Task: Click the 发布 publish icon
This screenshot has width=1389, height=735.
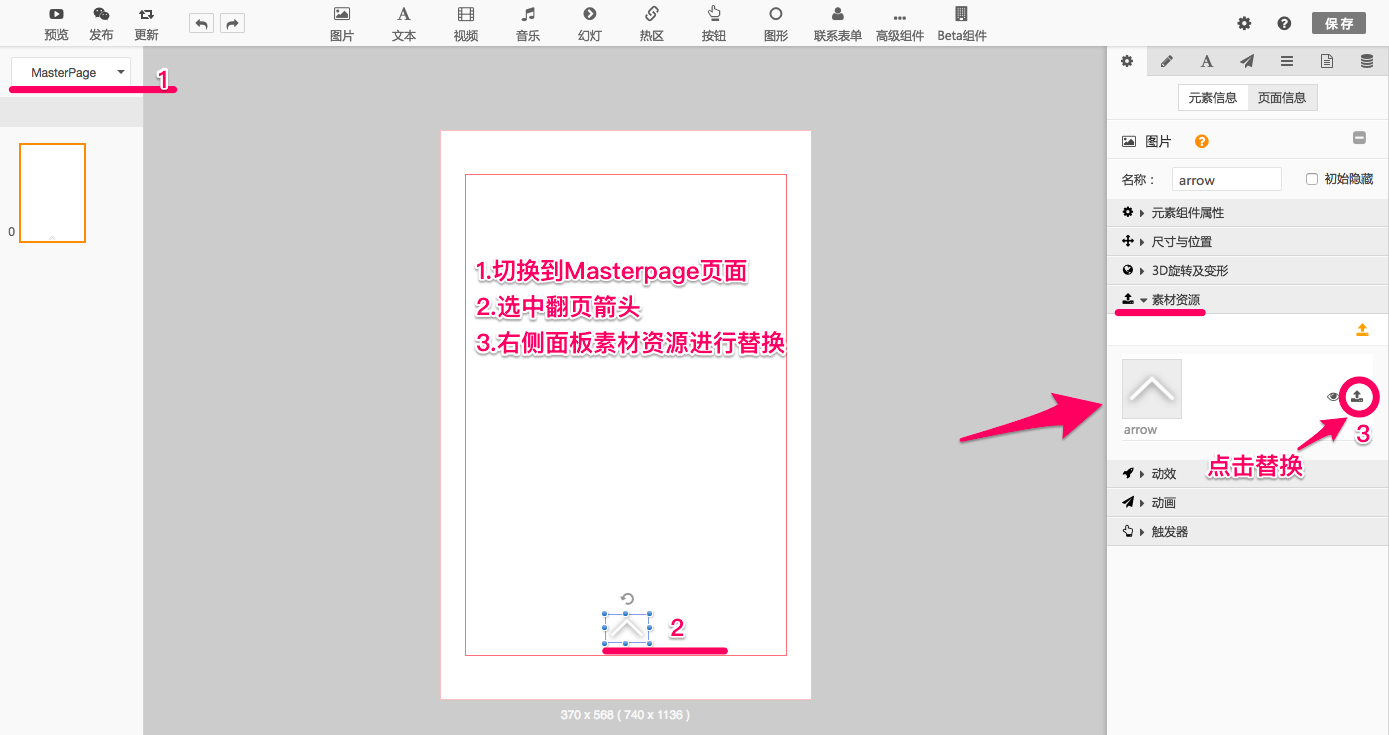Action: coord(101,15)
